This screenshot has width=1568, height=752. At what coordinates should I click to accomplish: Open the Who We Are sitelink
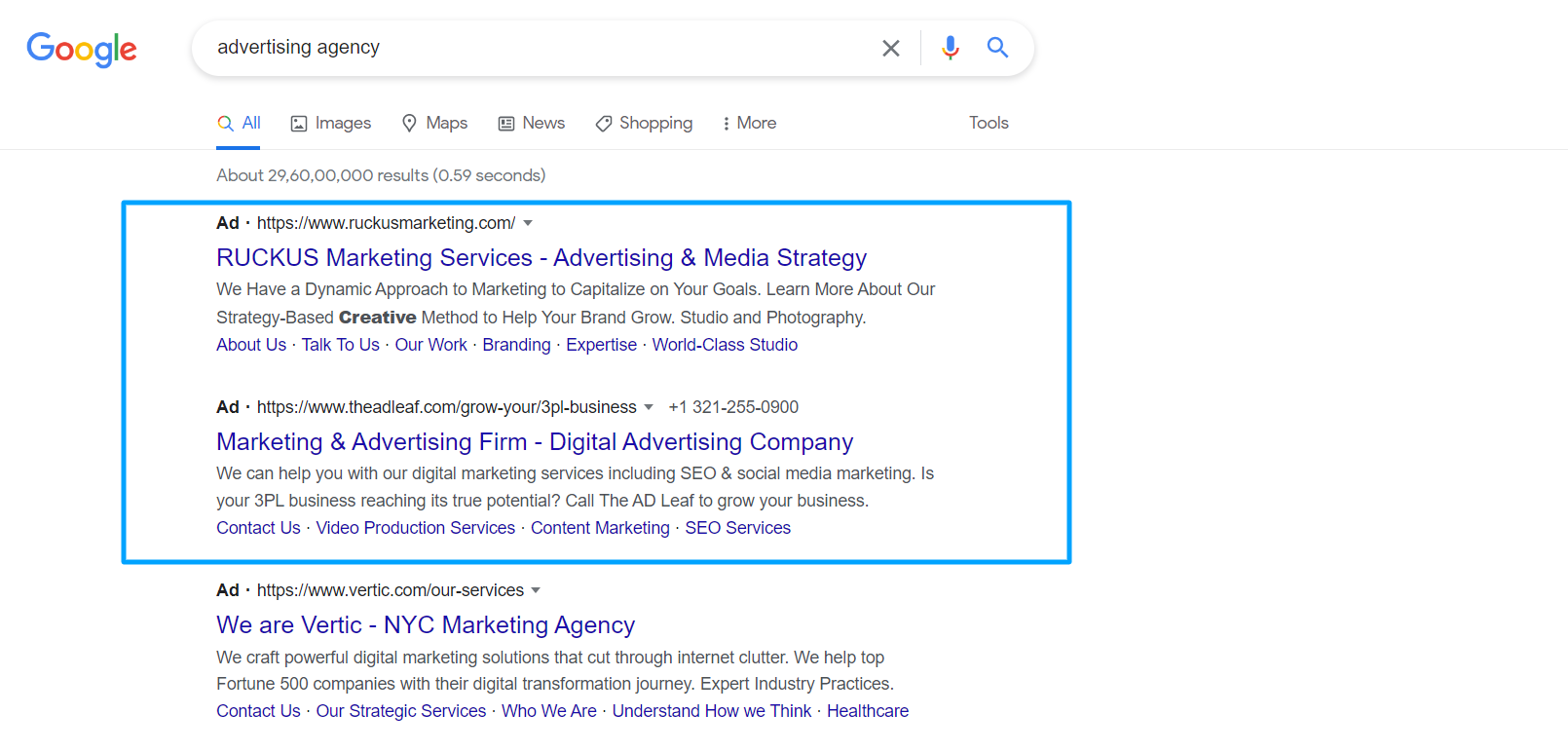(549, 711)
